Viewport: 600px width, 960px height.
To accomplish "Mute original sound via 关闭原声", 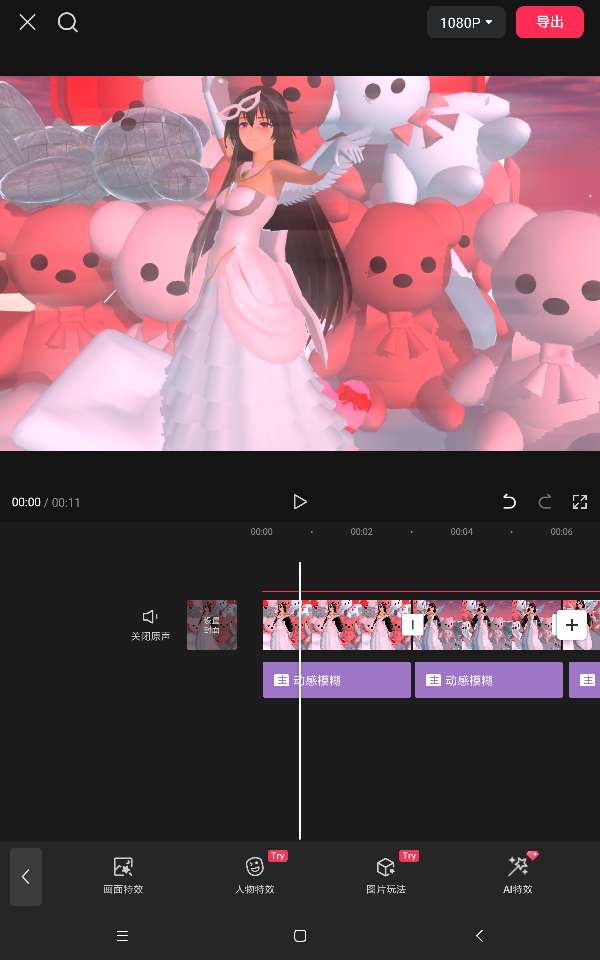I will (150, 624).
